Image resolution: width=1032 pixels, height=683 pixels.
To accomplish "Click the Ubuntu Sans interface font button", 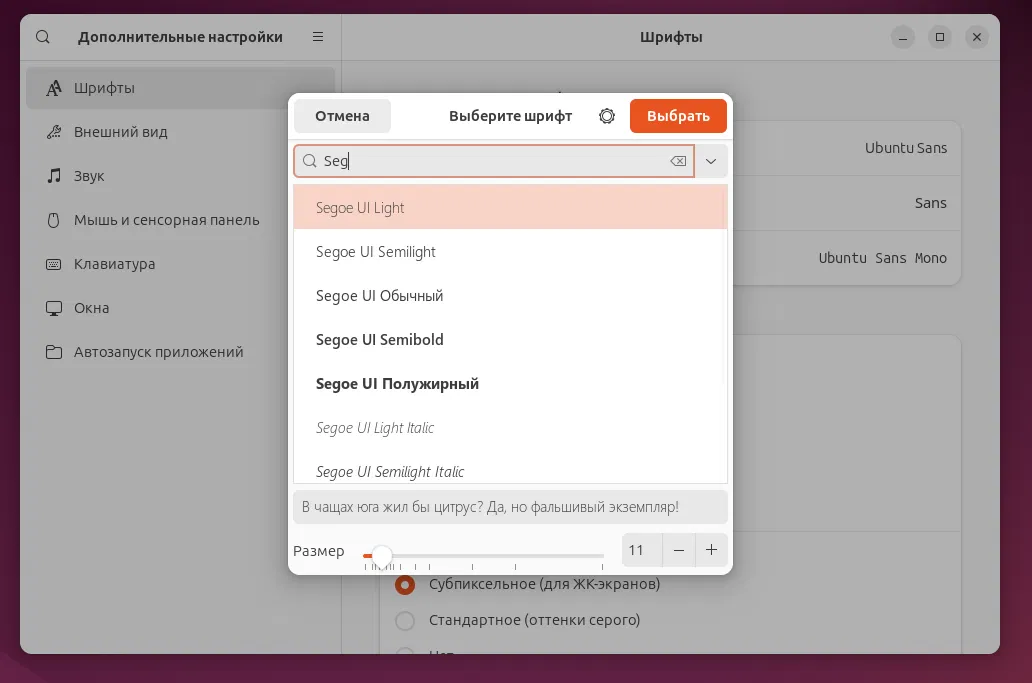I will 906,148.
